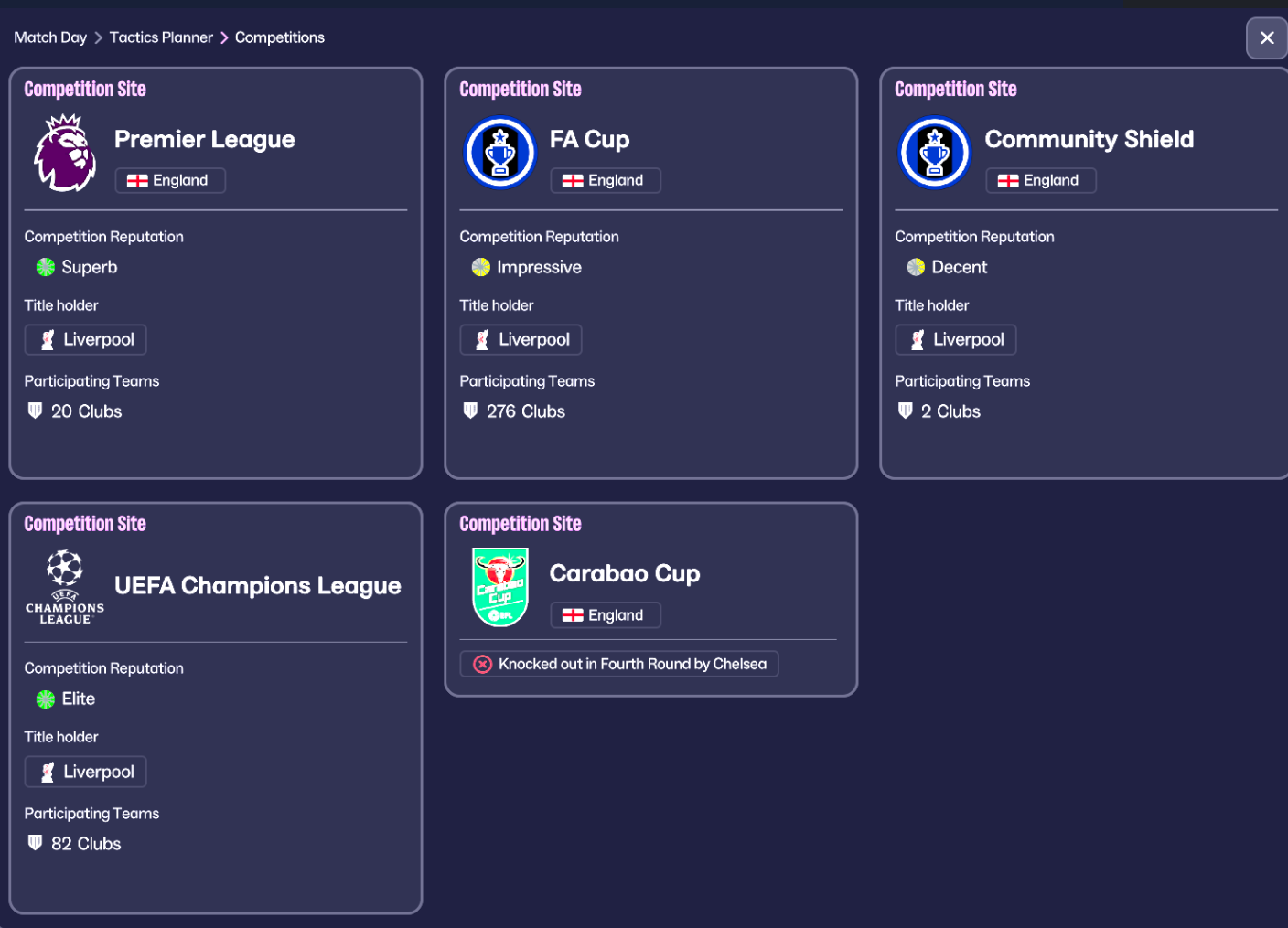Select Liverpool as Premier League title holder

coord(86,340)
